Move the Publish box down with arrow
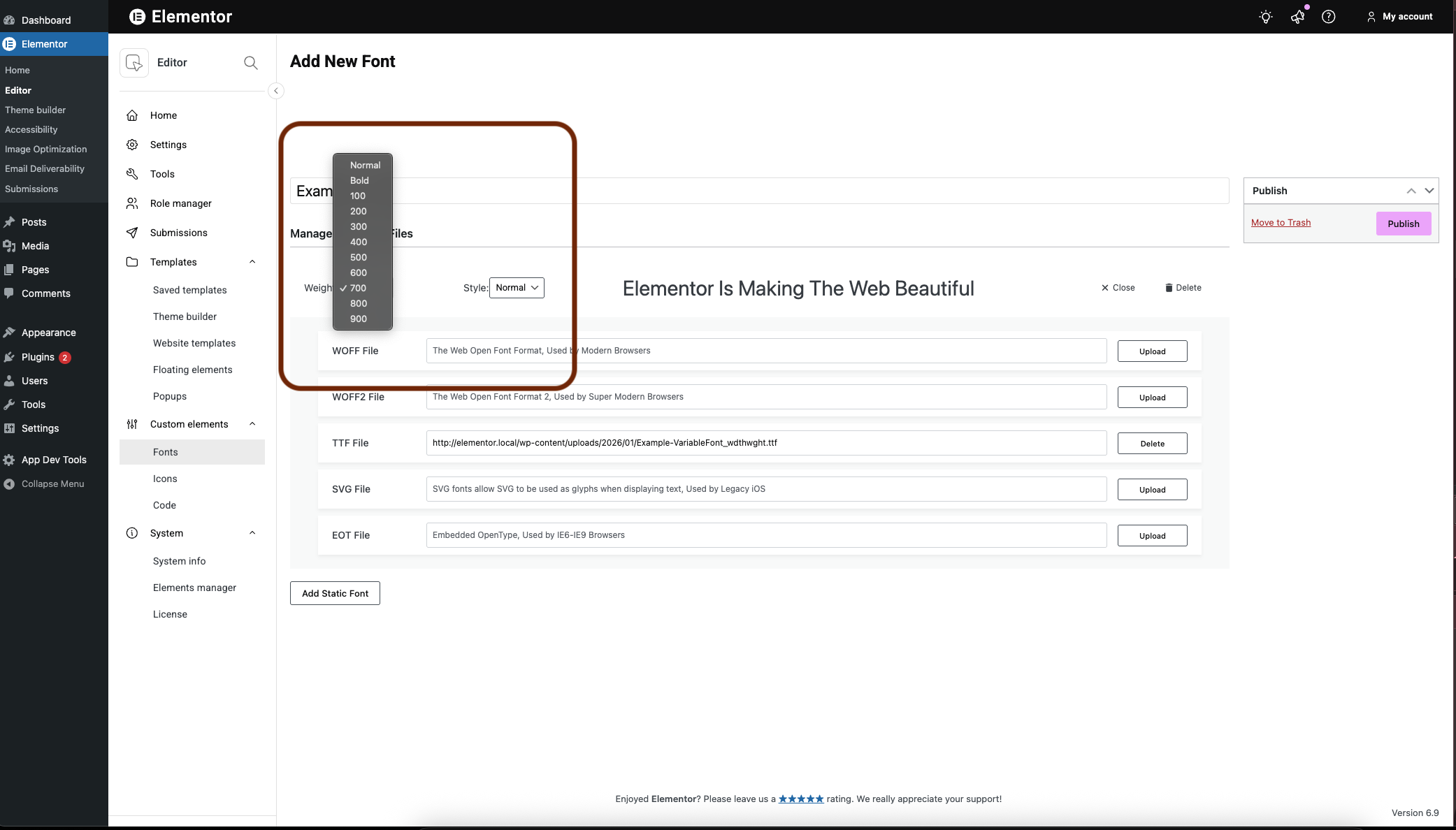The image size is (1456, 830). click(1429, 191)
